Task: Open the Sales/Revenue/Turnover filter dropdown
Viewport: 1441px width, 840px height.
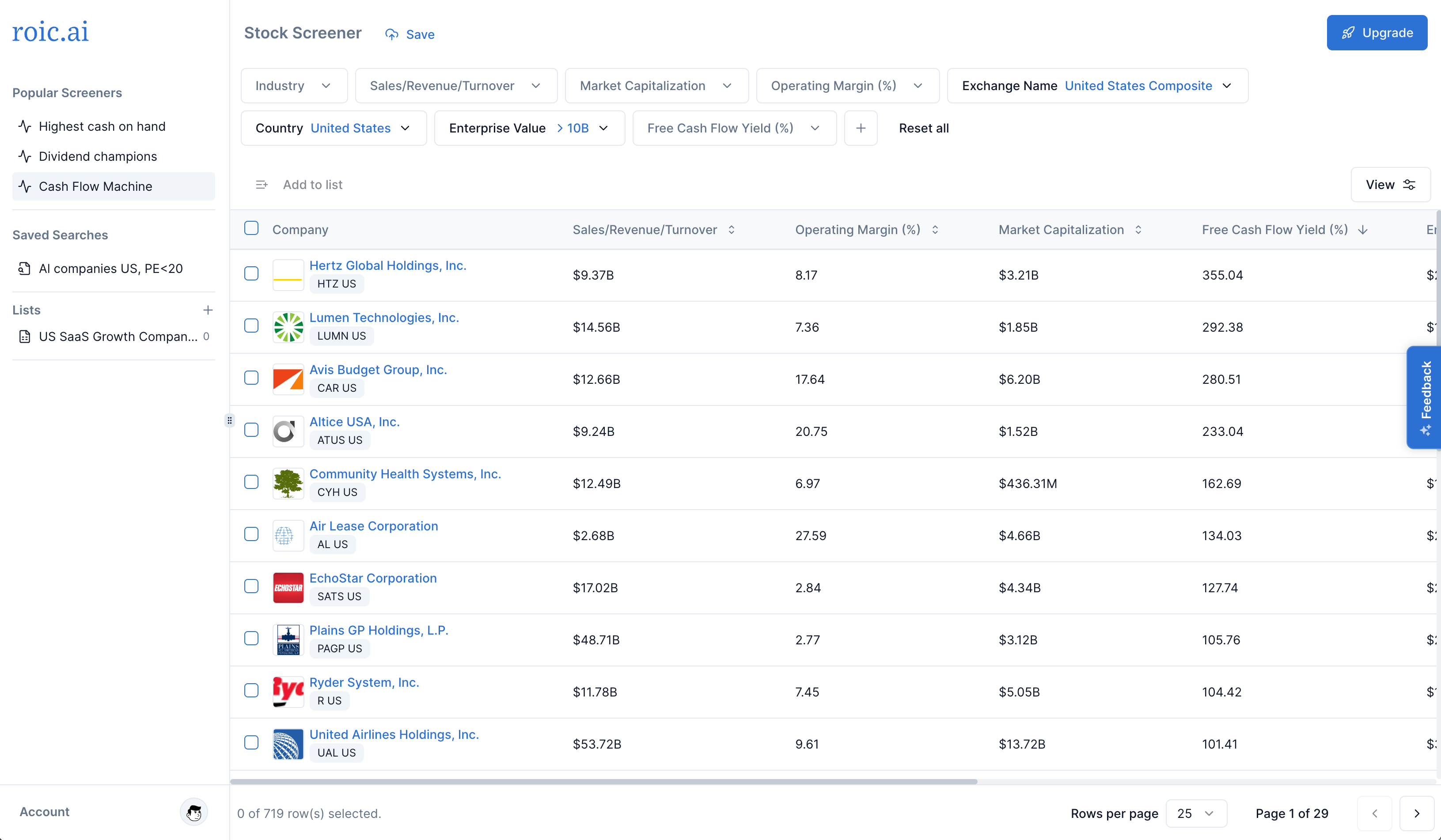Action: click(456, 86)
